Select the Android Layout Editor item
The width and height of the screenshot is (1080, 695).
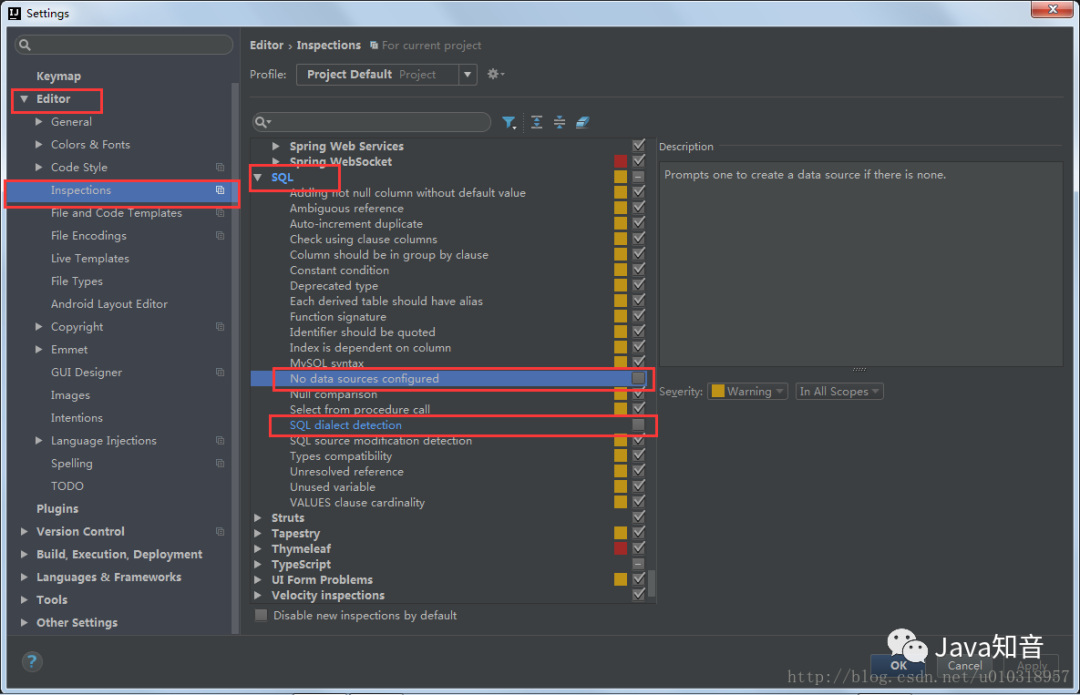click(x=109, y=304)
